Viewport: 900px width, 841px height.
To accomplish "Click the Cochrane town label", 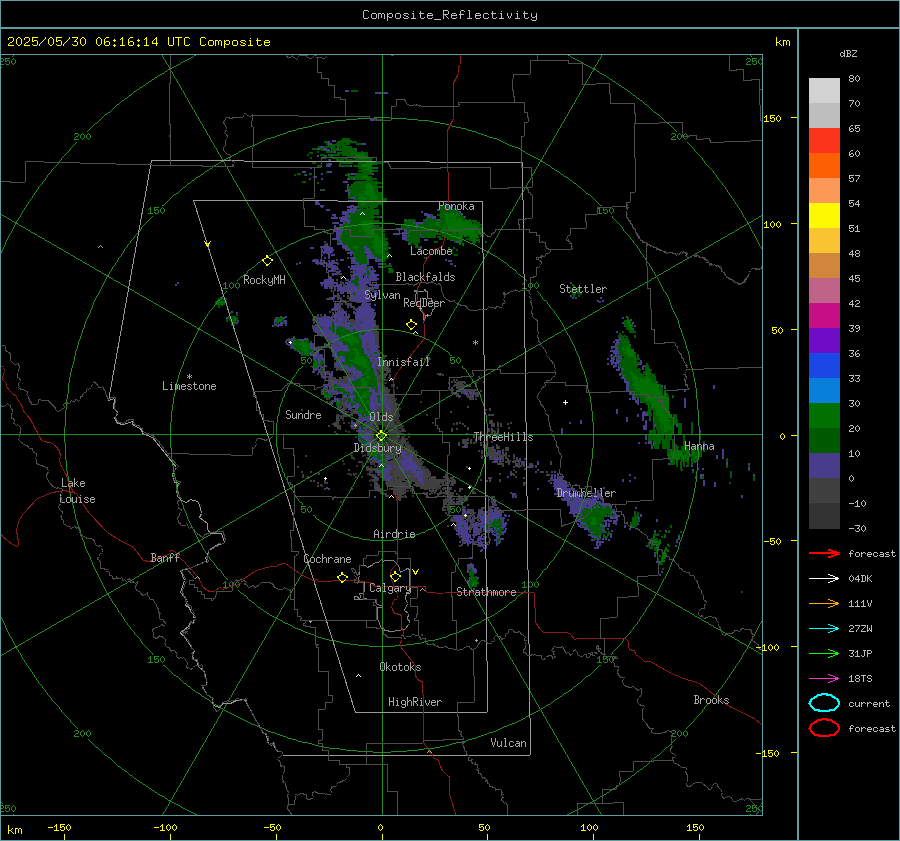I will click(x=327, y=559).
